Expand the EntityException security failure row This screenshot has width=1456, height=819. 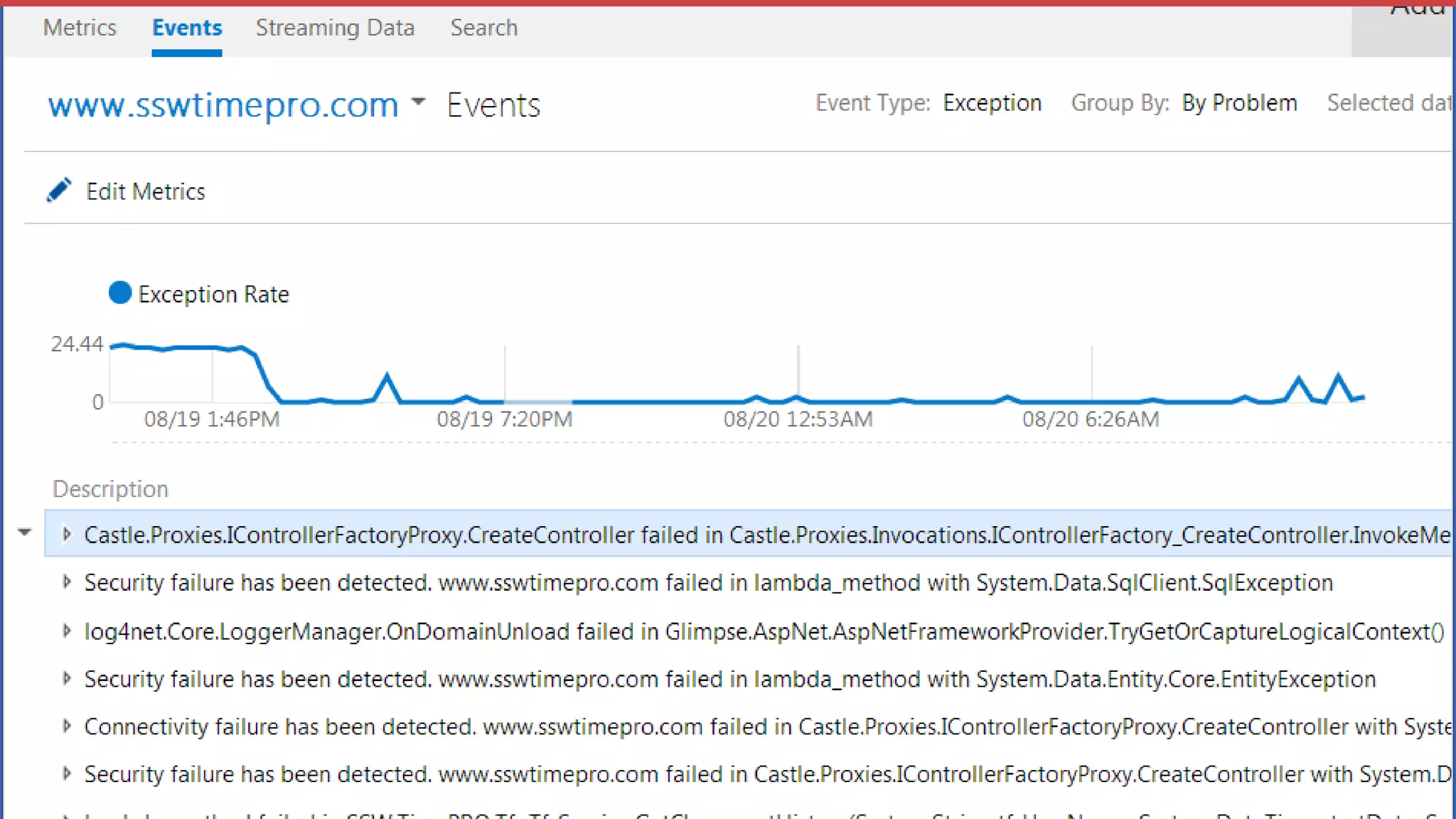coord(67,678)
